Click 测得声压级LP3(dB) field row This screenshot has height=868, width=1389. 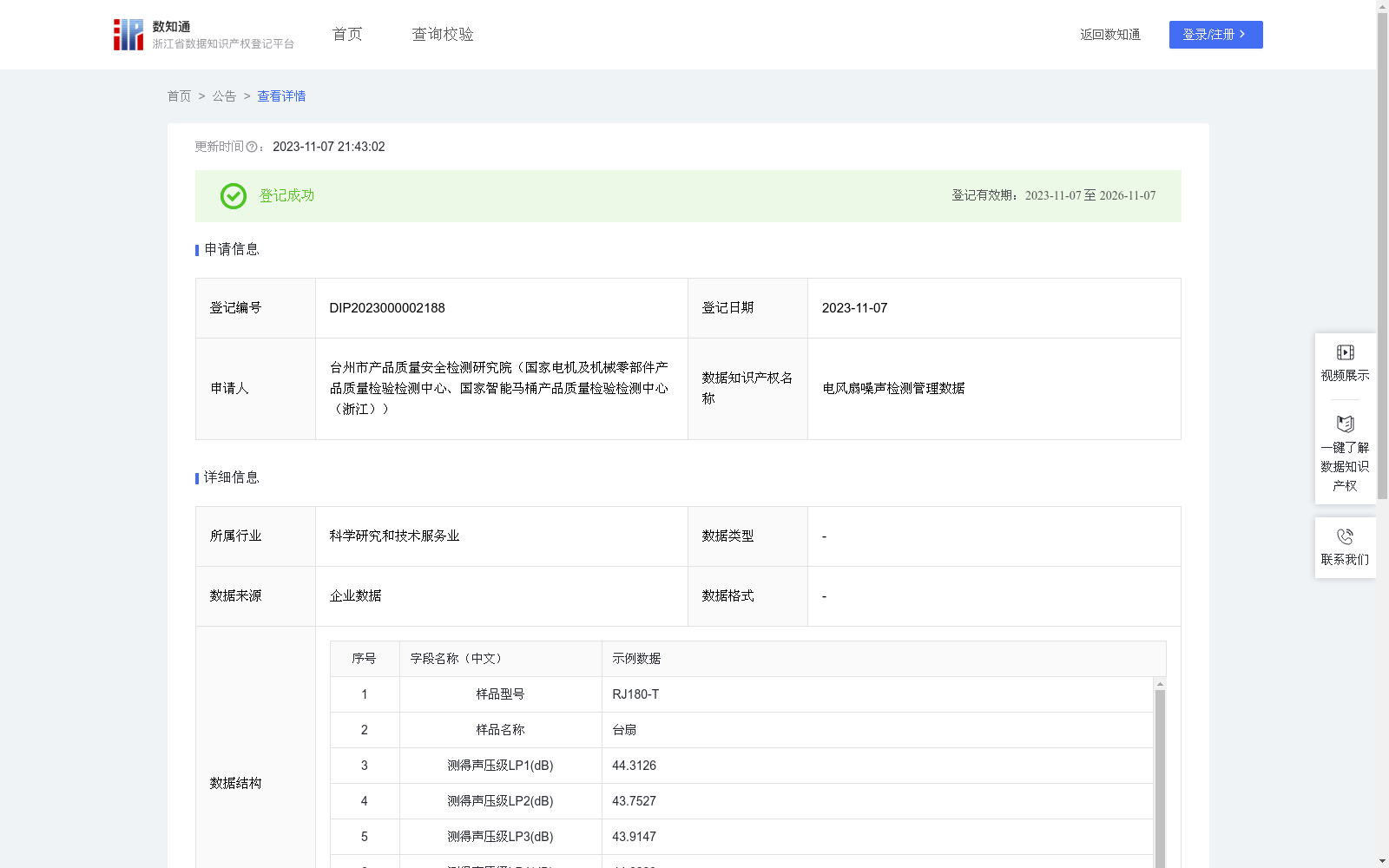point(500,837)
